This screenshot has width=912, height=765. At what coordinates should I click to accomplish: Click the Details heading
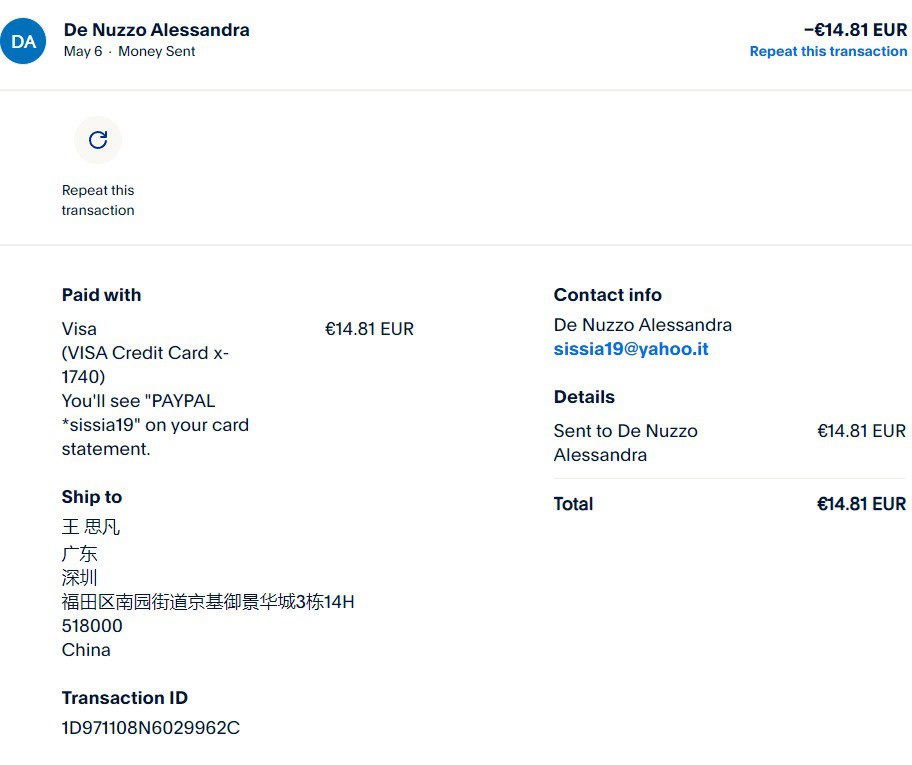click(x=585, y=397)
